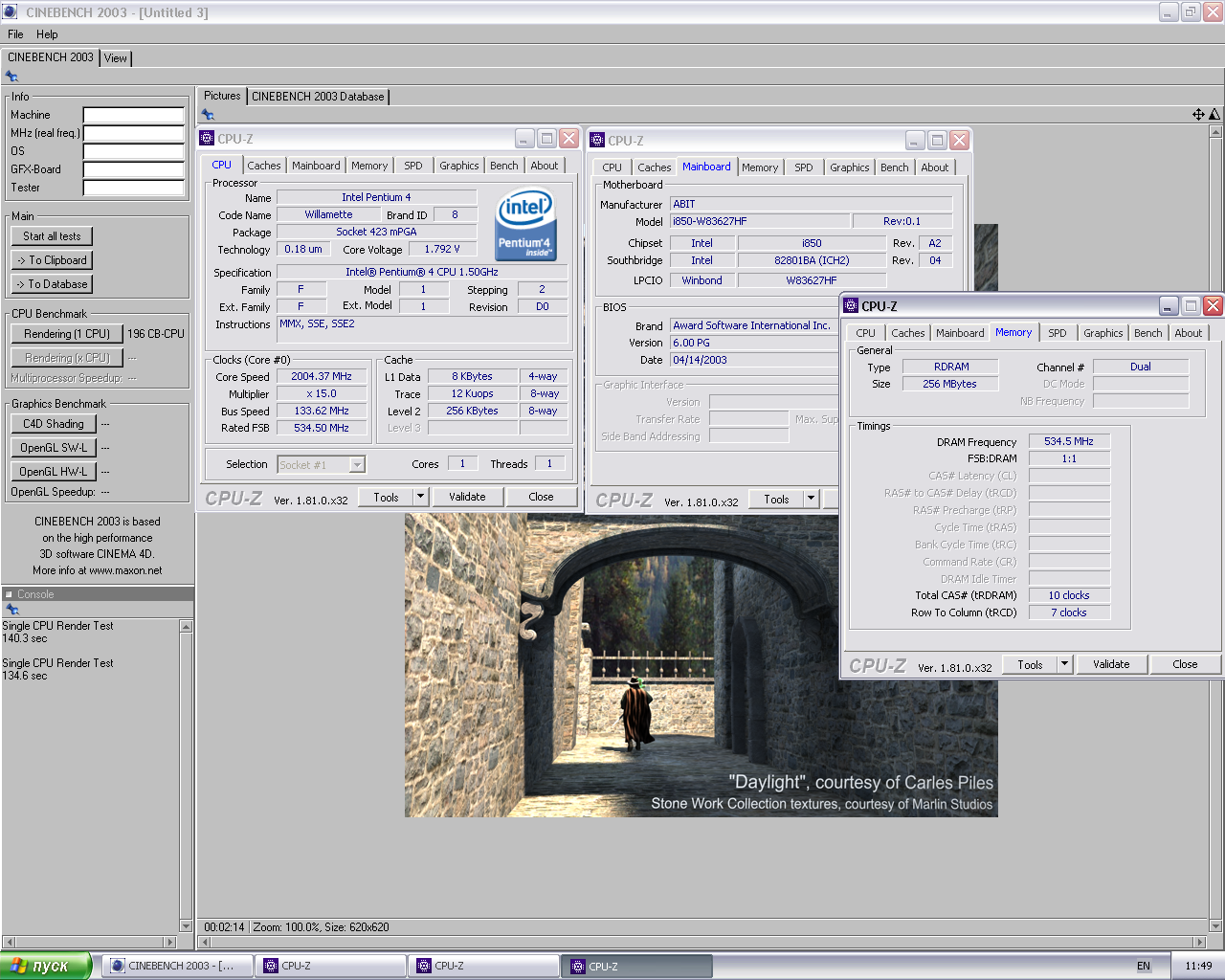The width and height of the screenshot is (1225, 980).
Task: Switch to the View tab
Action: 116,58
